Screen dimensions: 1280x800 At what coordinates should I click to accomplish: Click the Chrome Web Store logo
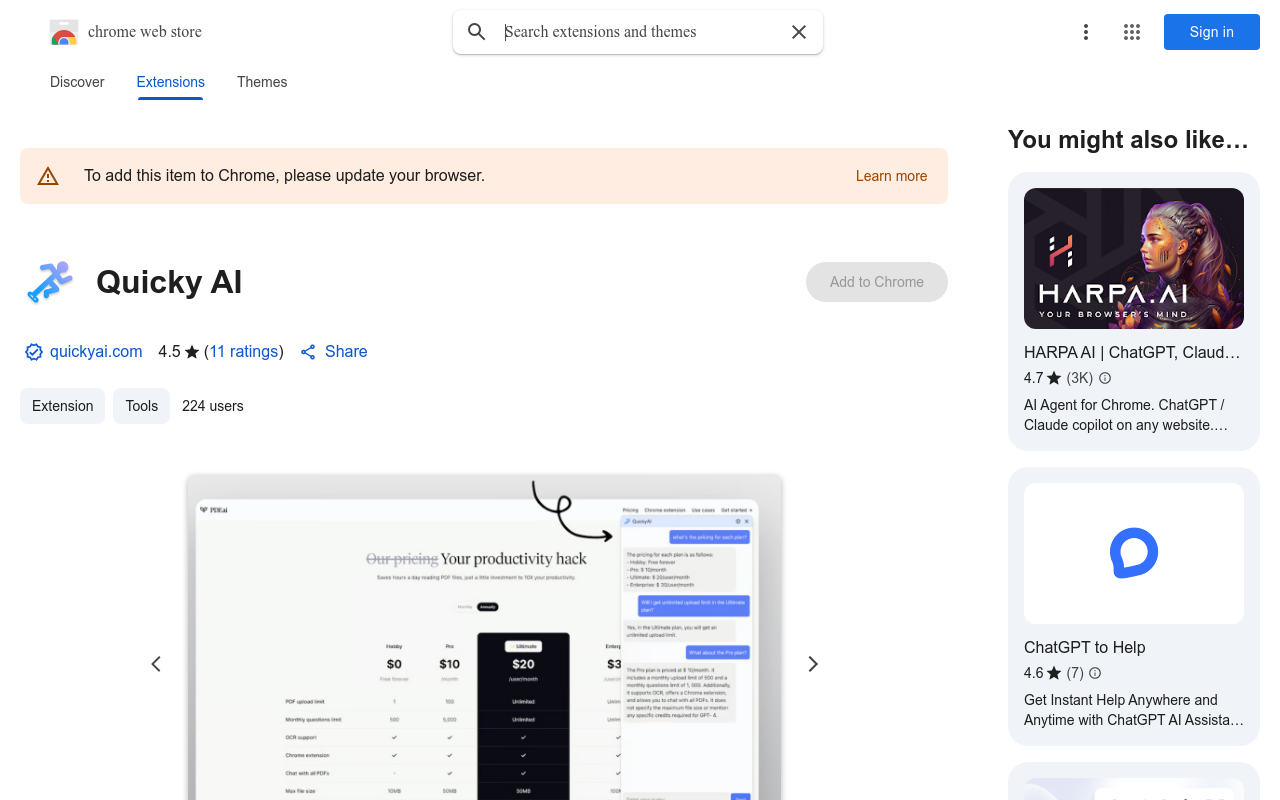click(64, 32)
